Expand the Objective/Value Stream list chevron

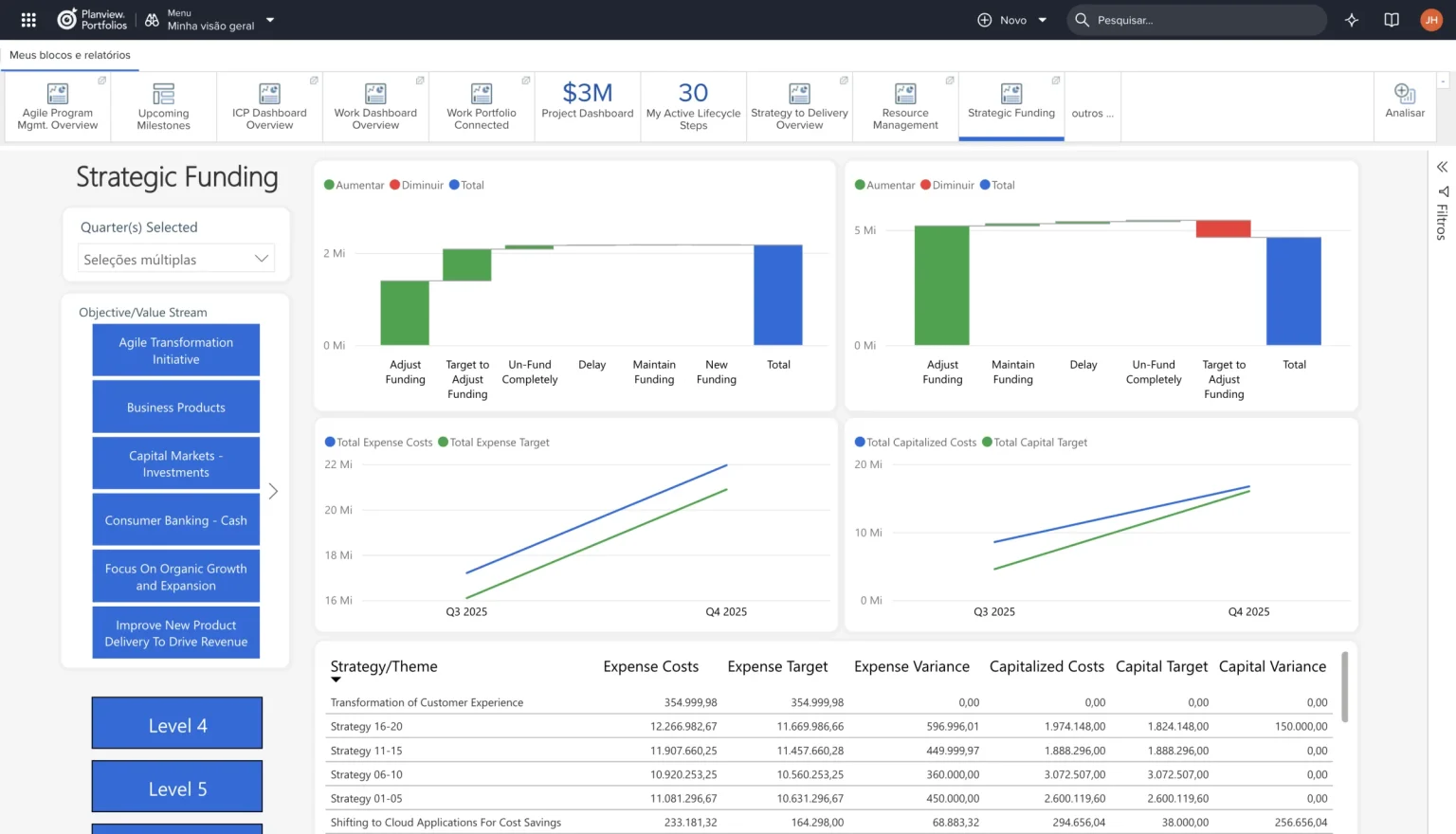(273, 491)
